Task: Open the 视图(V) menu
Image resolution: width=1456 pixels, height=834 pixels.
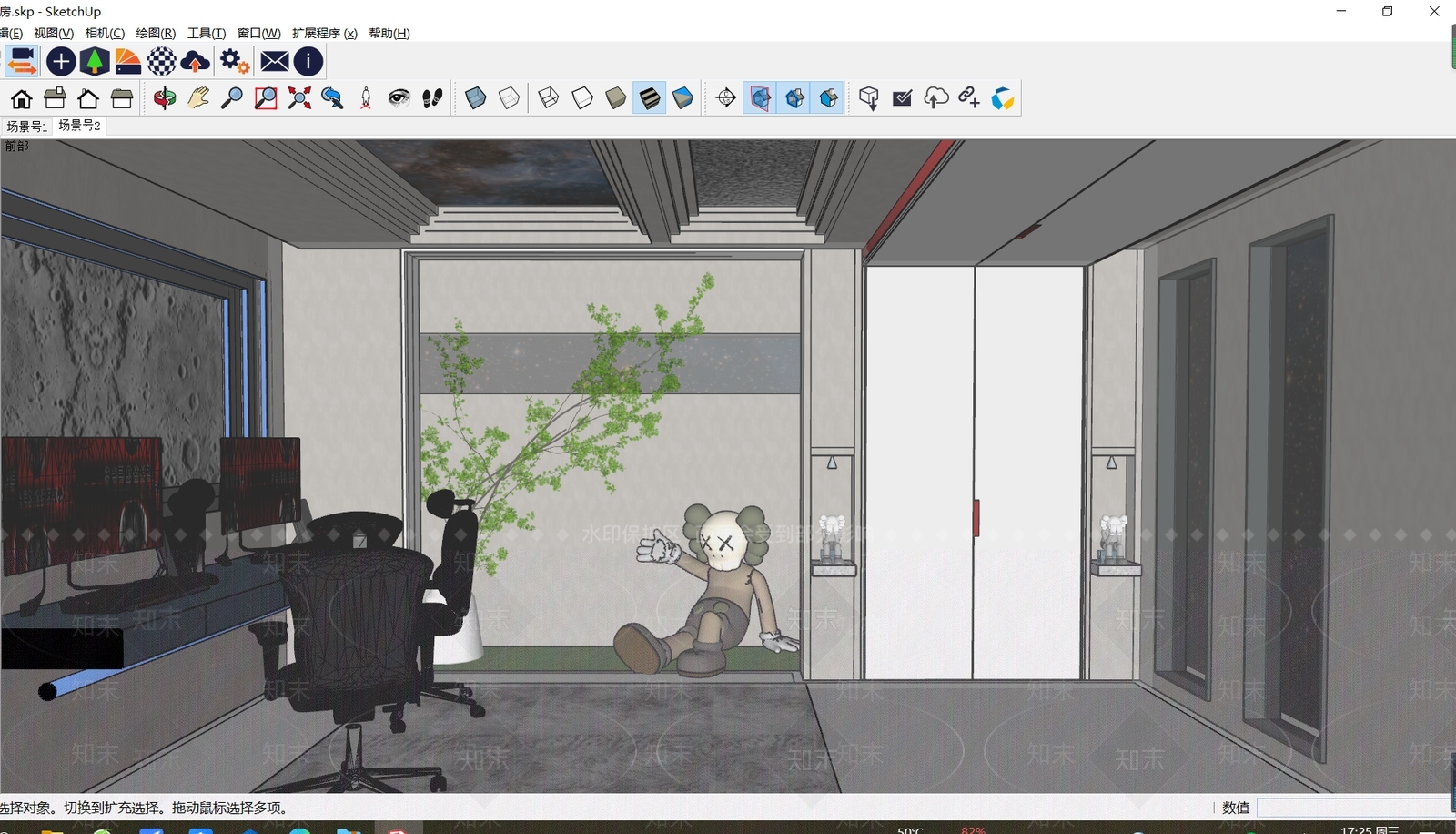Action: point(54,34)
